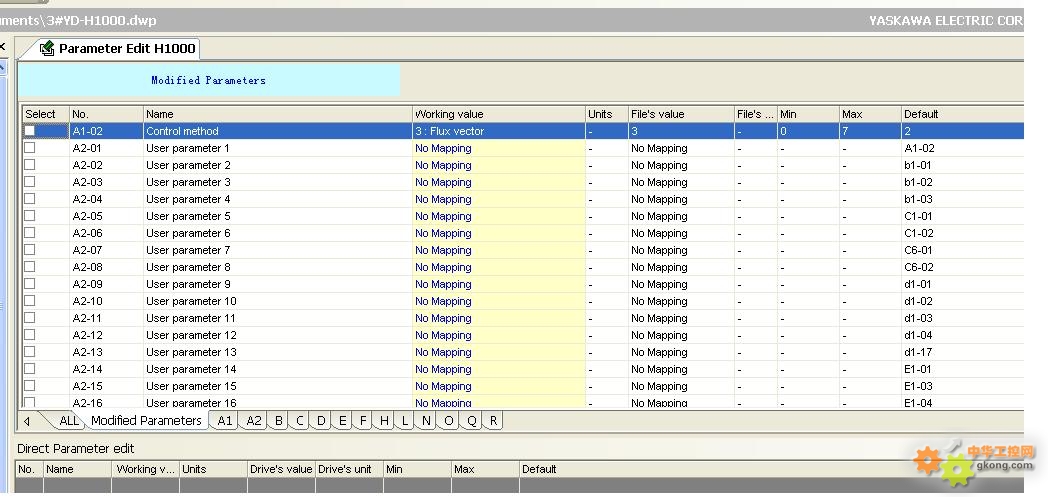Click Direct Parameter edit Drive's value header

281,469
